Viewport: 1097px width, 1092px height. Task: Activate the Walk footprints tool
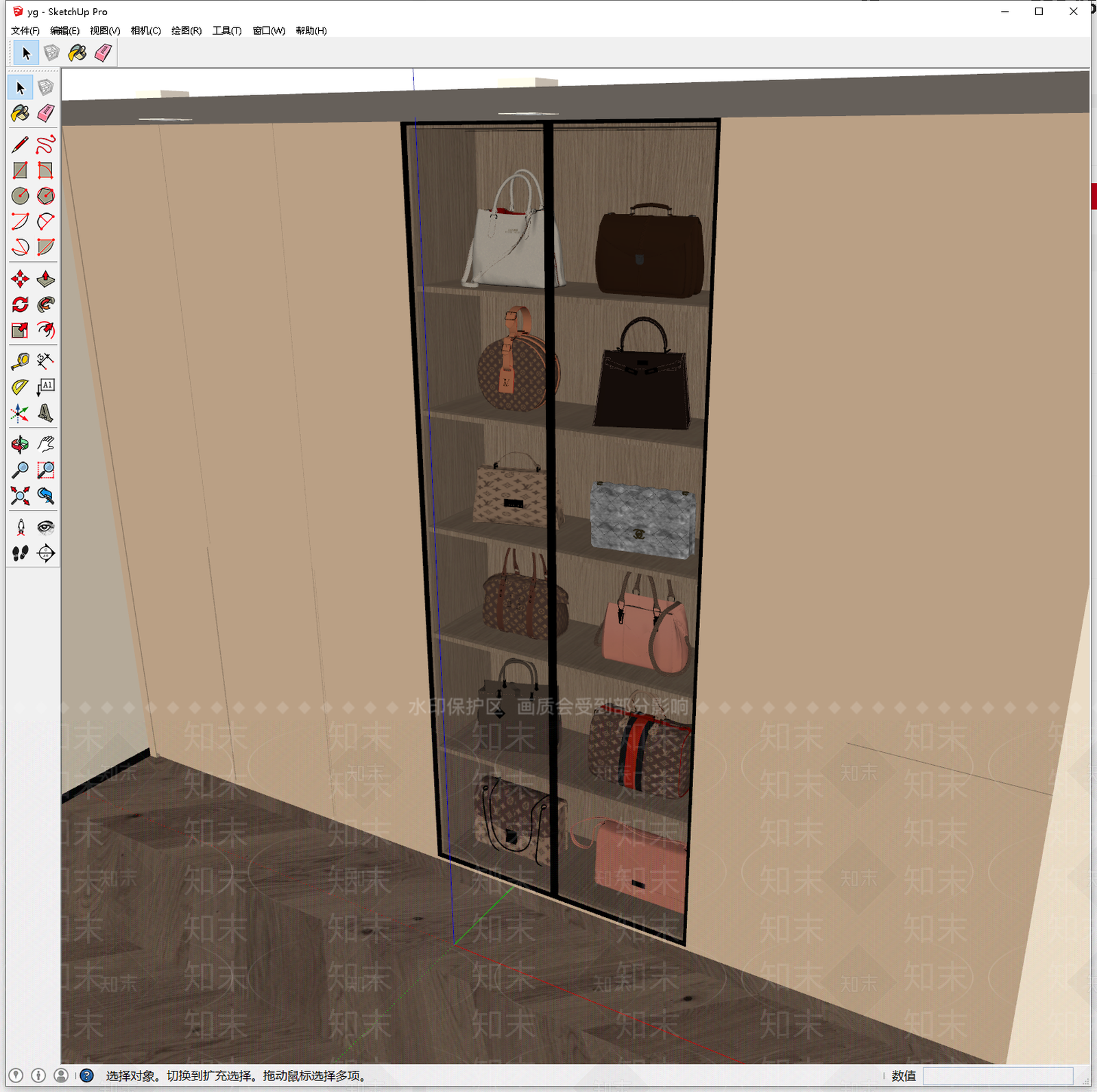coord(21,553)
